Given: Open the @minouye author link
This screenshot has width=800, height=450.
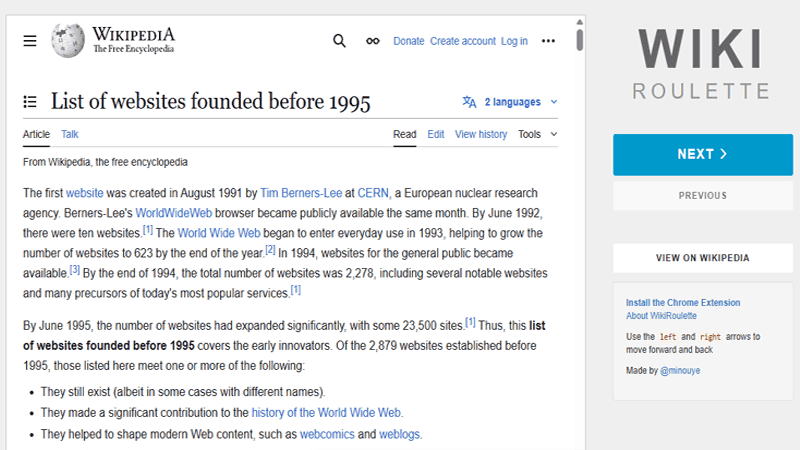Looking at the screenshot, I should (680, 370).
